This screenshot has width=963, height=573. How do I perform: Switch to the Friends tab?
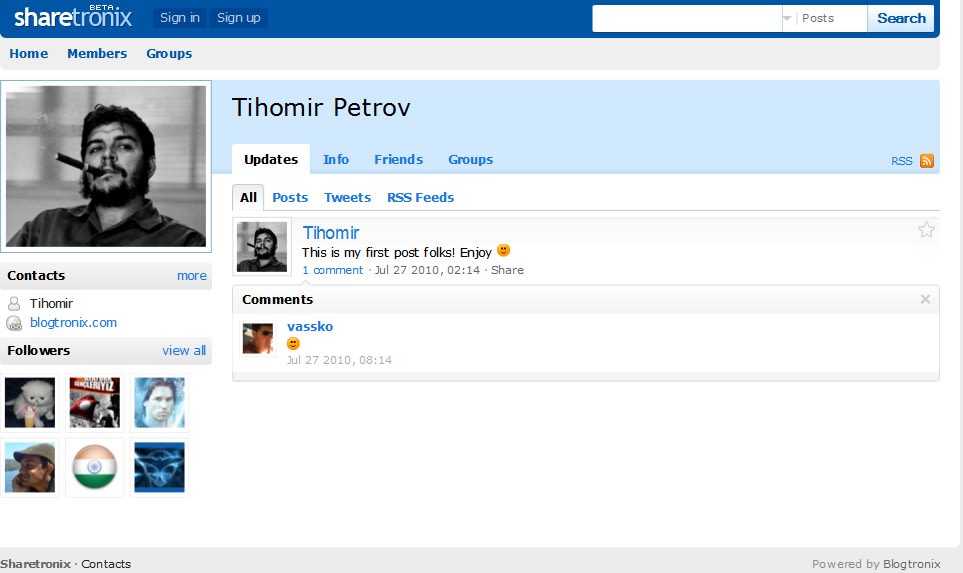click(x=399, y=159)
